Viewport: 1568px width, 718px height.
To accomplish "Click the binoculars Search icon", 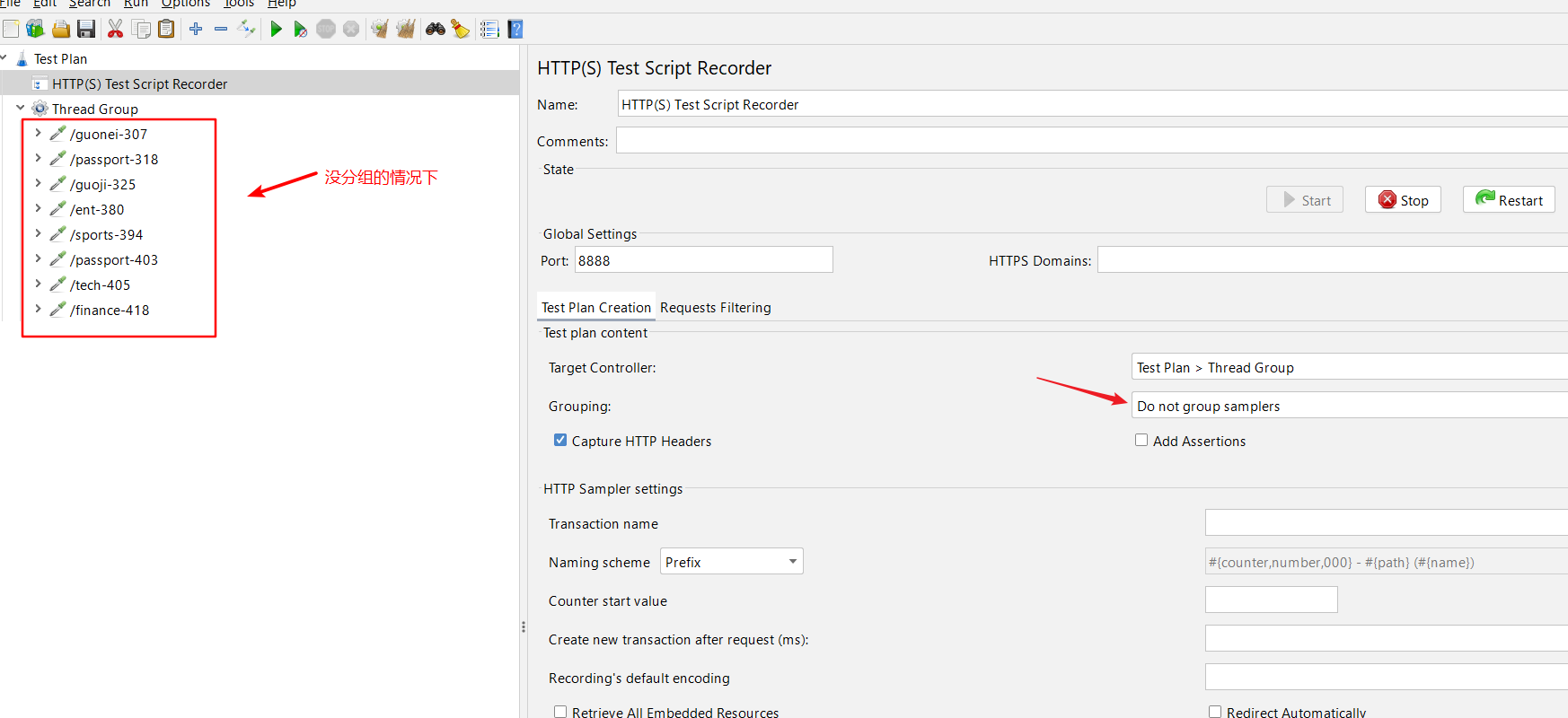I will click(436, 30).
